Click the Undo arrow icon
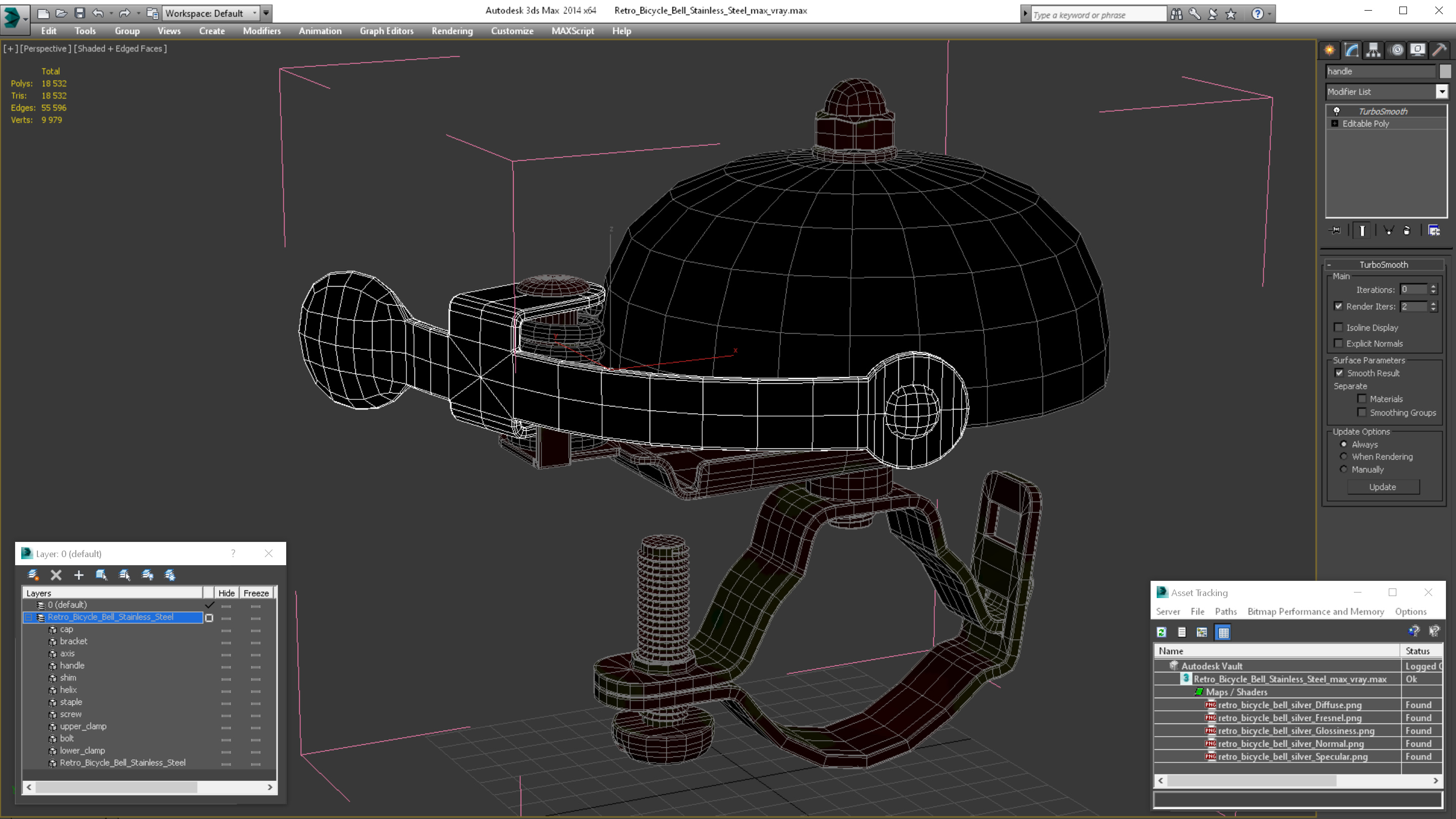 (x=98, y=13)
